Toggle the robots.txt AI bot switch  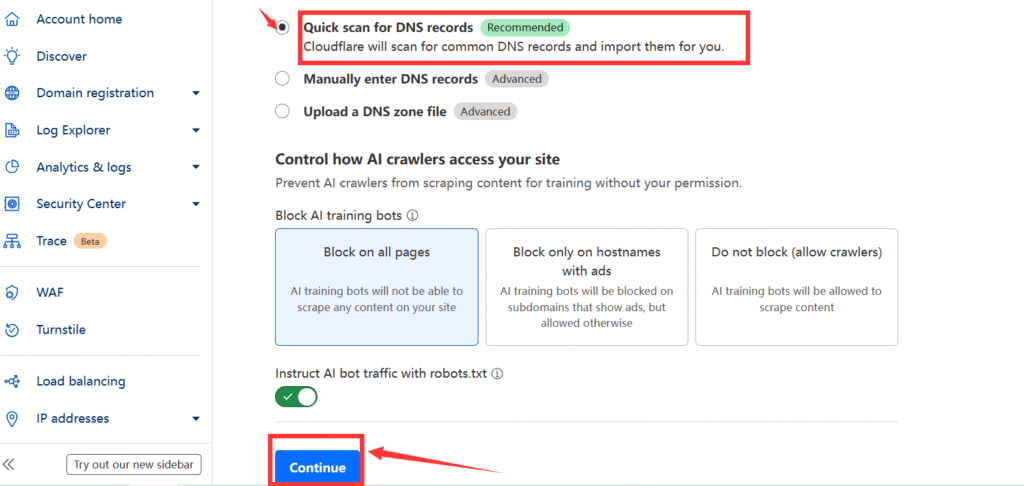pos(296,397)
